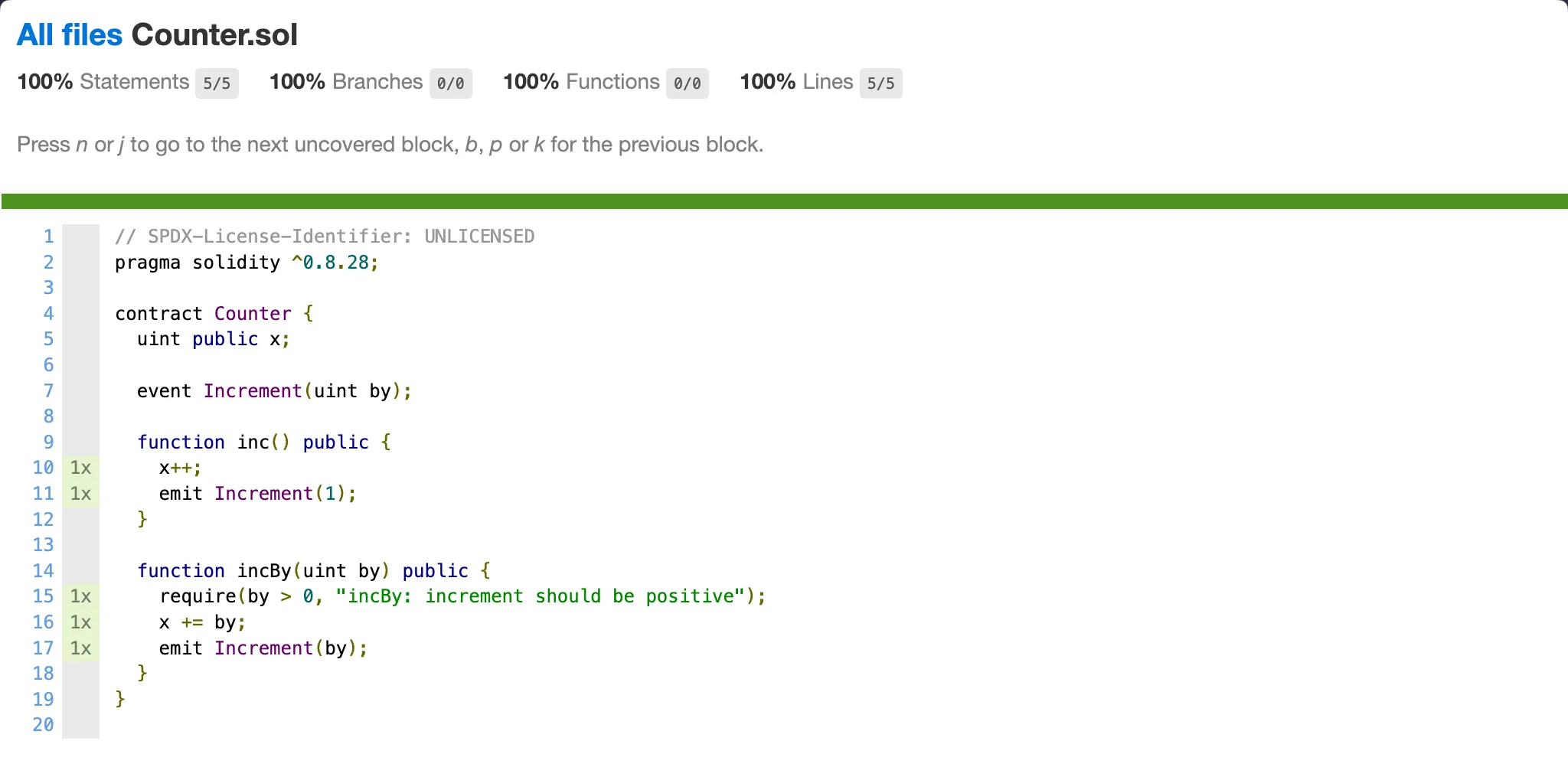Click the 1x hit count on line 15
This screenshot has height=767, width=1568.
80,596
